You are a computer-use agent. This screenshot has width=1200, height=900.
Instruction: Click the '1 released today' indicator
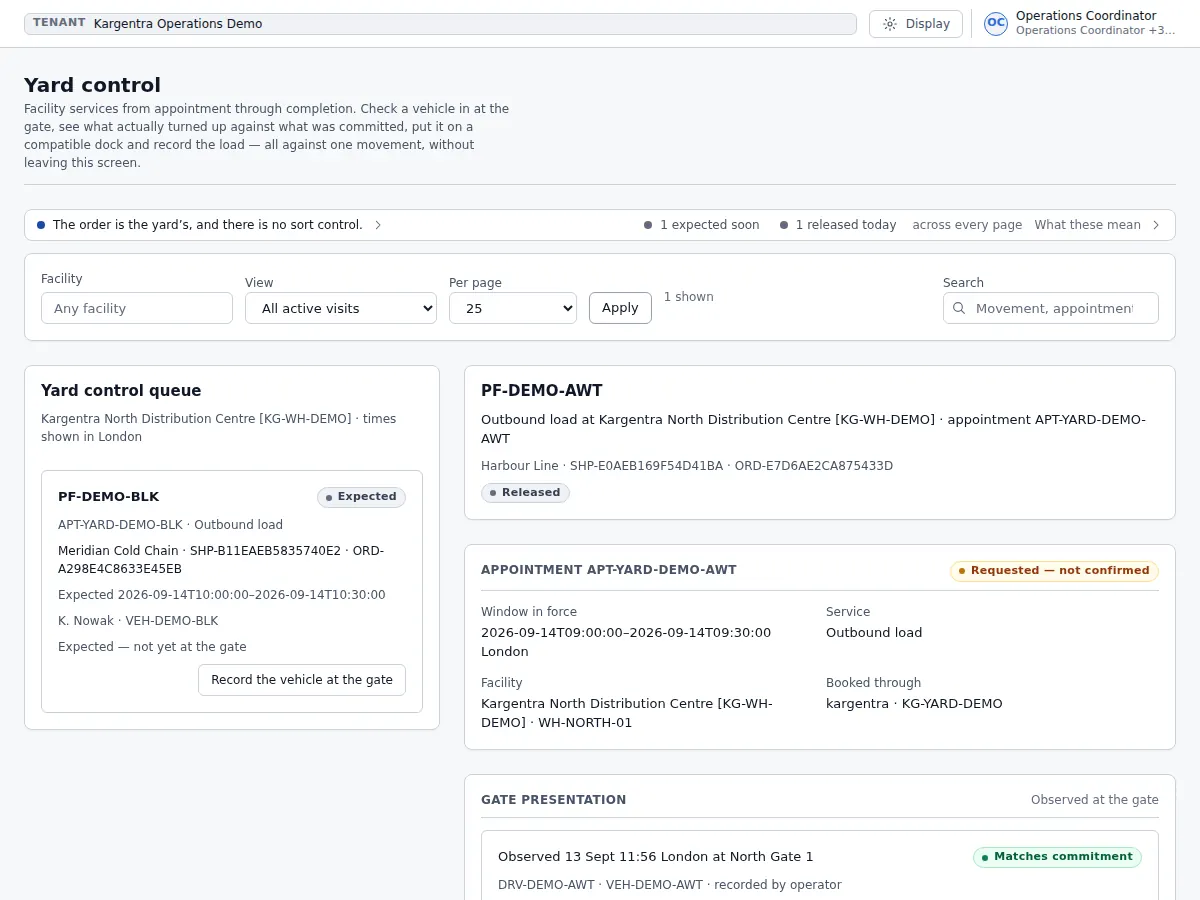pos(838,225)
